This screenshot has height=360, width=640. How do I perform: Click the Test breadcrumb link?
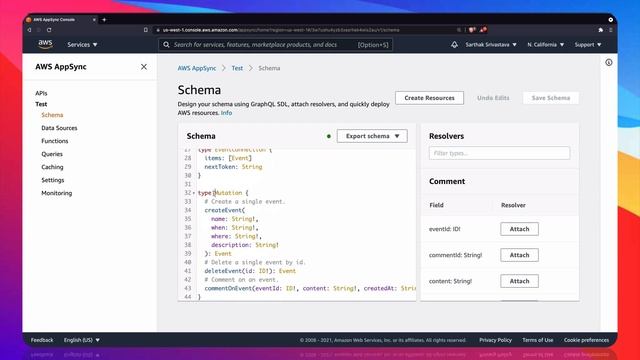pos(237,68)
